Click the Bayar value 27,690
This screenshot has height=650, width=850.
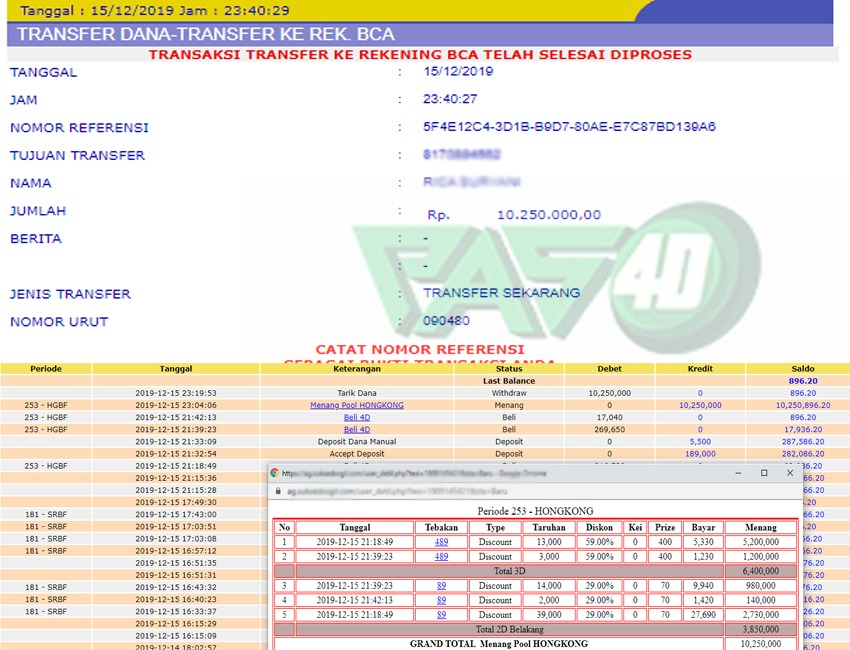click(703, 615)
